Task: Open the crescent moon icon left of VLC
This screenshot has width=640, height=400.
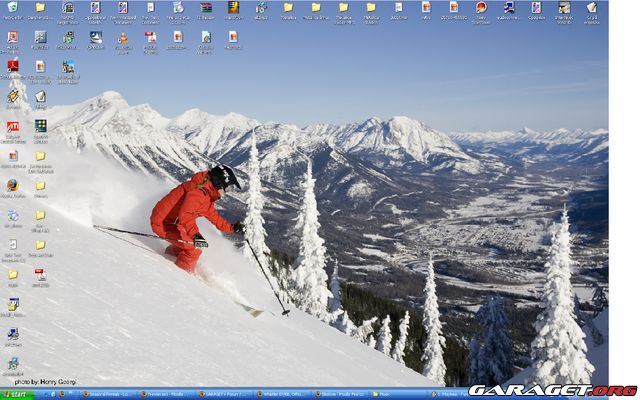Action: tap(95, 38)
